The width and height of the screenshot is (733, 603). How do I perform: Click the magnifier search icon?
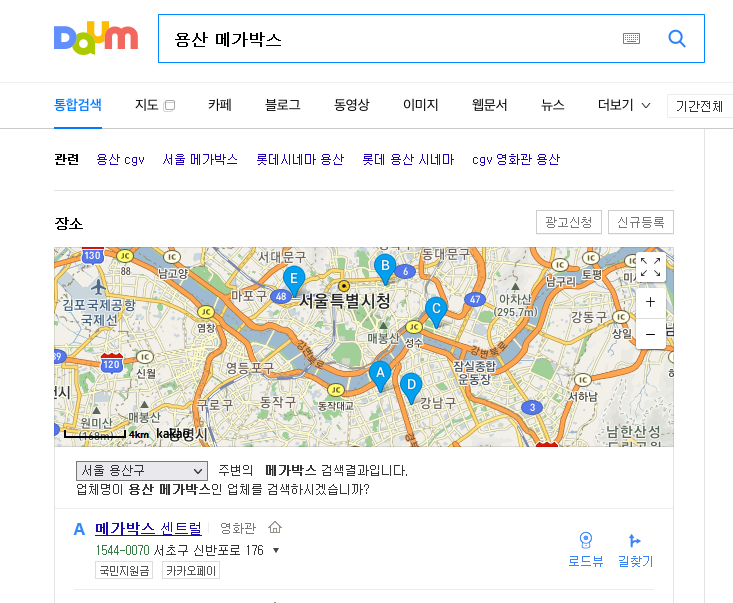click(676, 38)
